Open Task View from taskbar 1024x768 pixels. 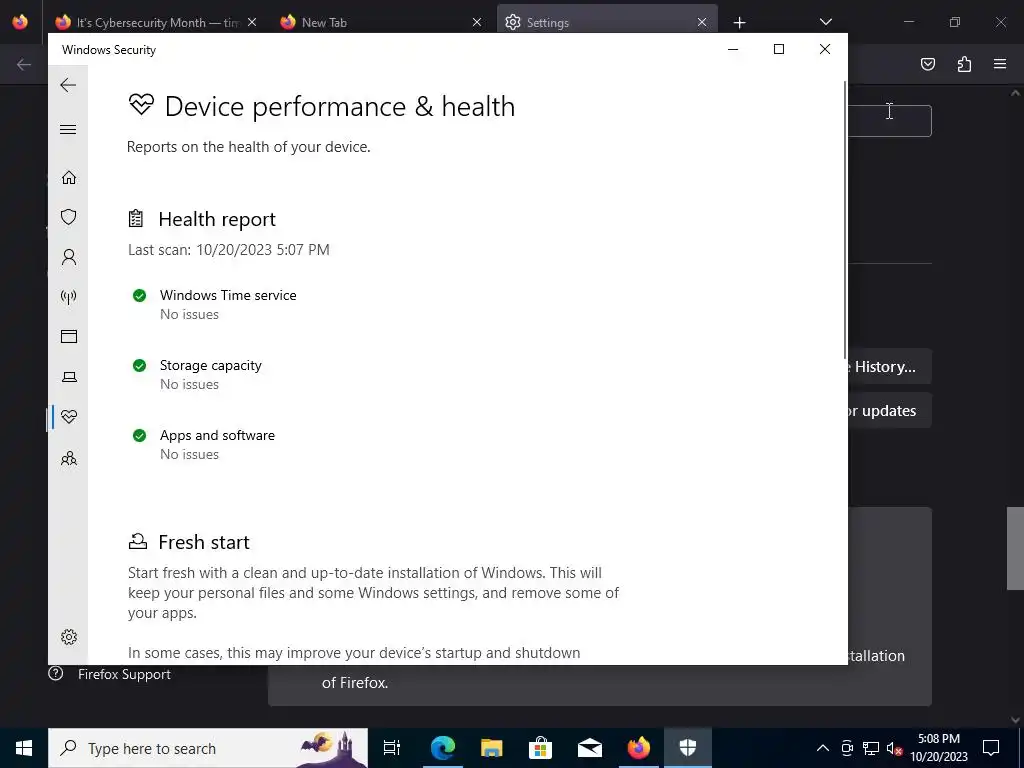[392, 748]
